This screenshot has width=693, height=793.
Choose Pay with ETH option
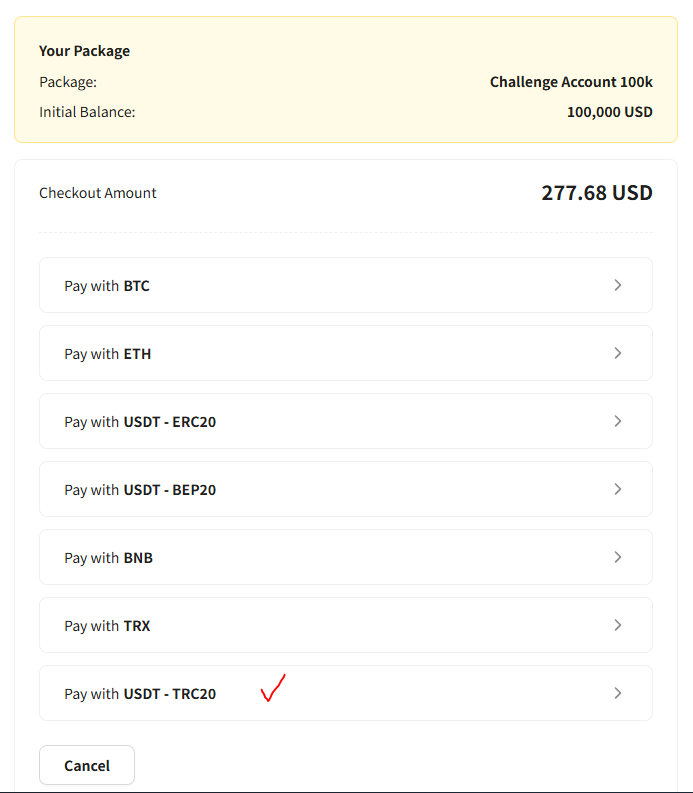(346, 353)
